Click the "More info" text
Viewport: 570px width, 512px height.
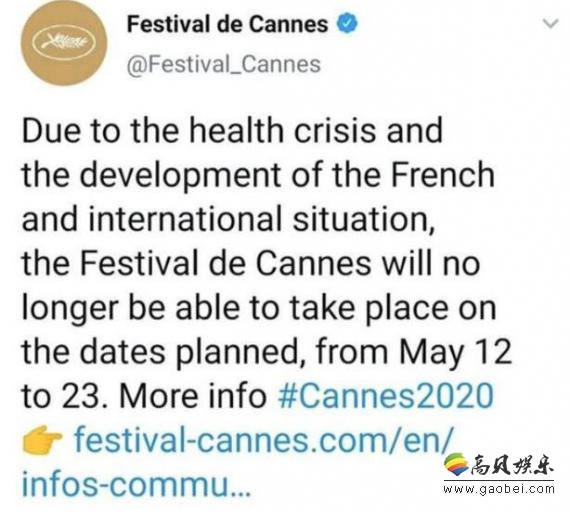193,396
